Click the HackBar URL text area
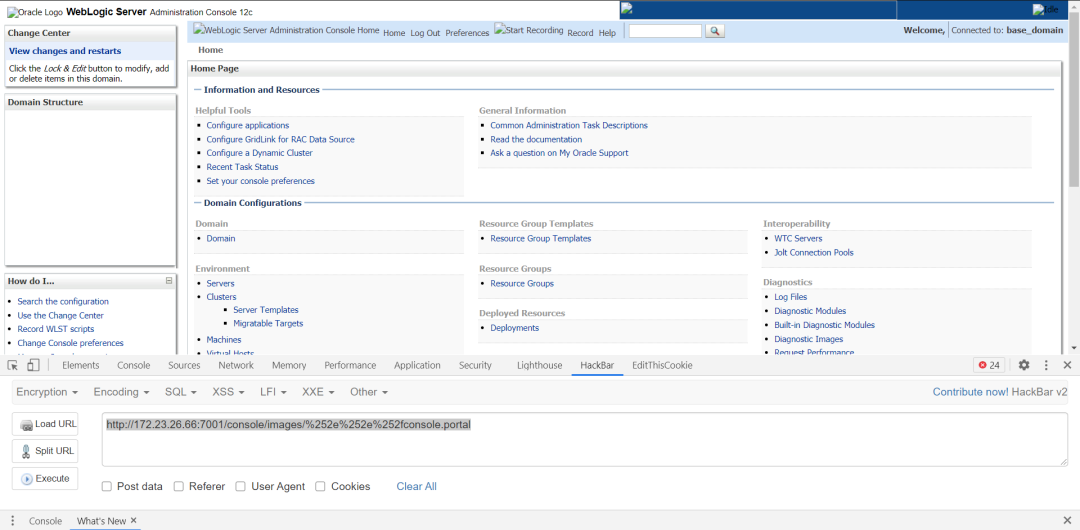The image size is (1080, 530). click(585, 440)
